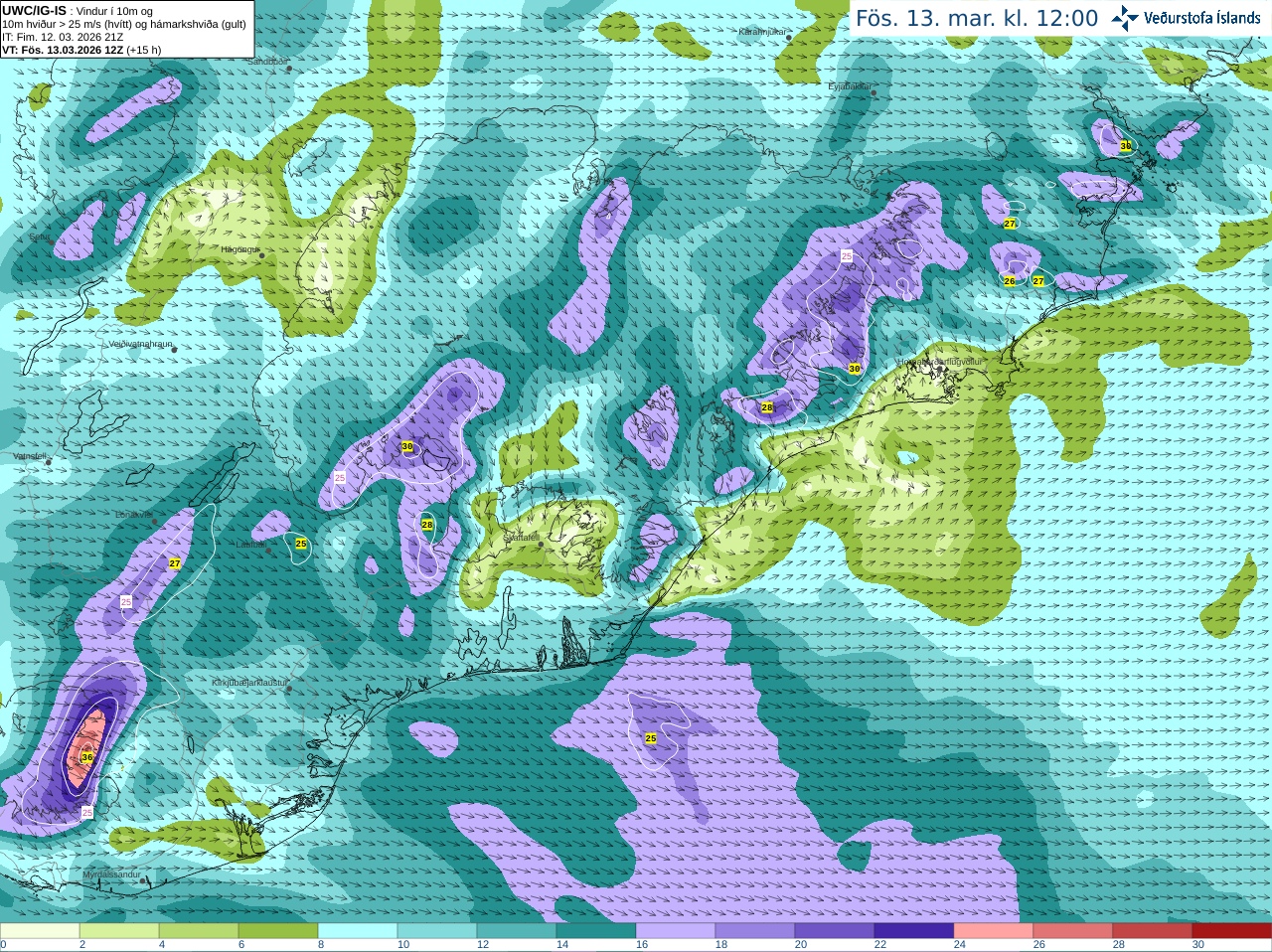Screen dimensions: 1272x952
Task: Select the 4–6 m/s green legend swatch
Action: [x=199, y=931]
